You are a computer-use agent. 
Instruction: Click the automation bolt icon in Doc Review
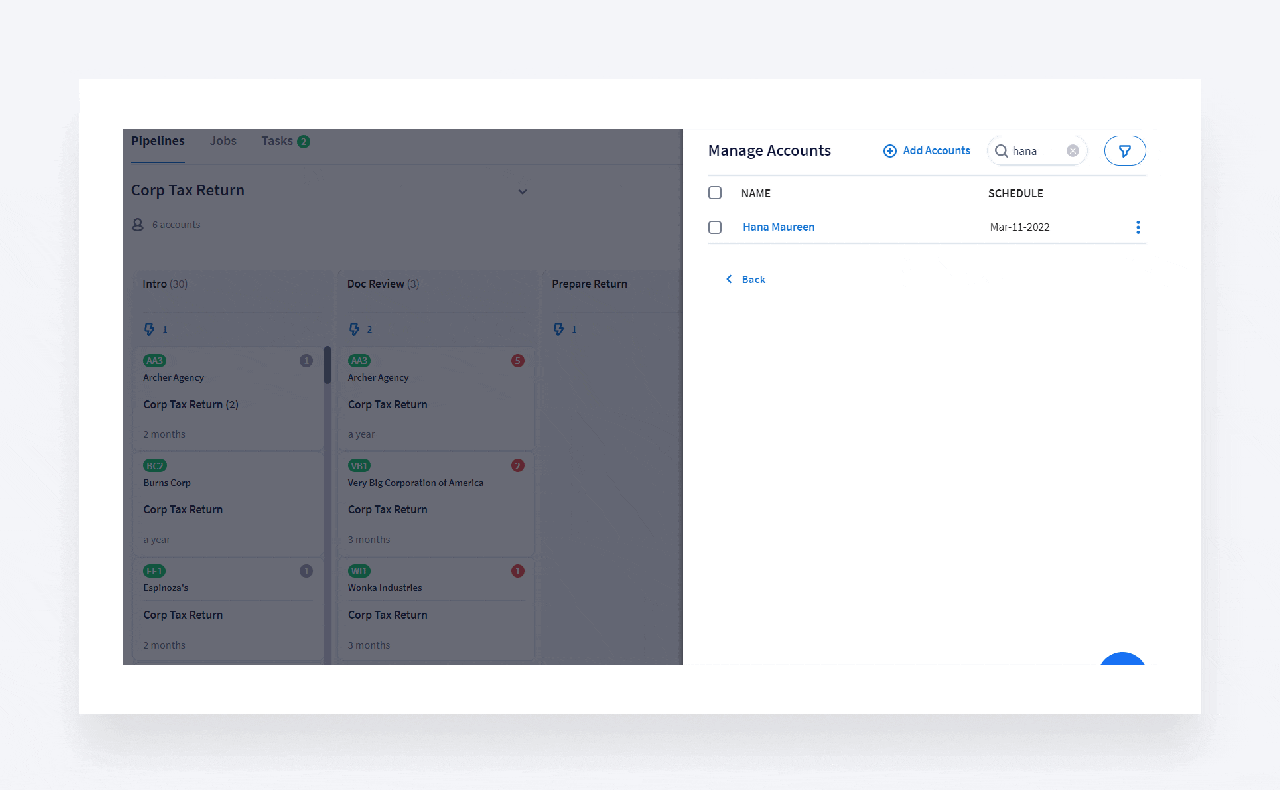354,329
